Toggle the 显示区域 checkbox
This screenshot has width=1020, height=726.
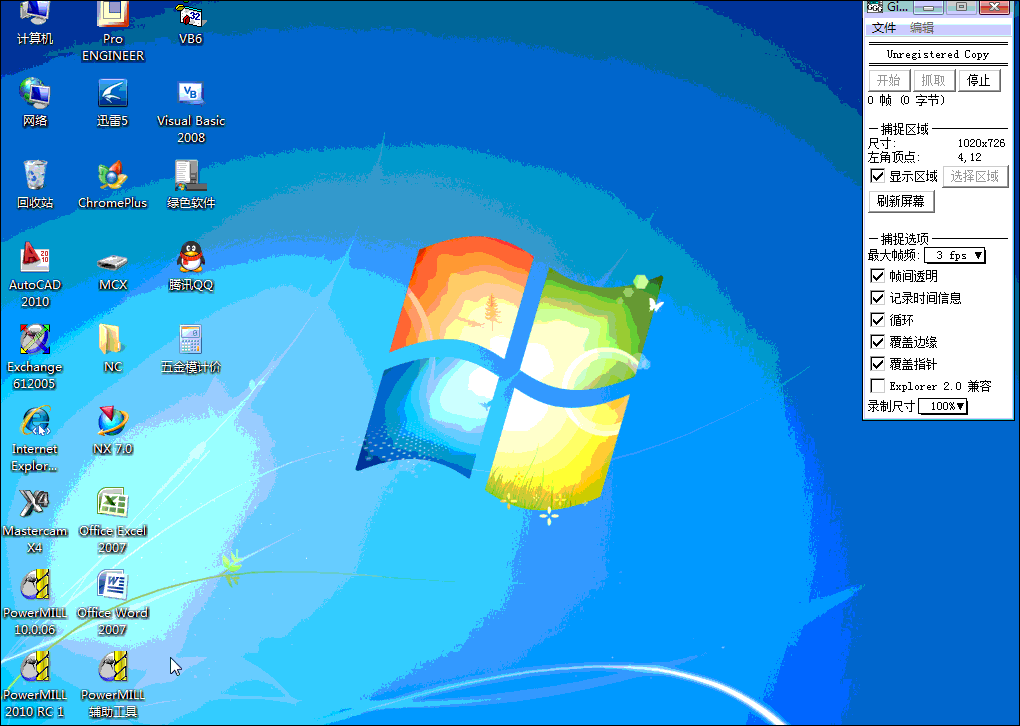tap(878, 176)
